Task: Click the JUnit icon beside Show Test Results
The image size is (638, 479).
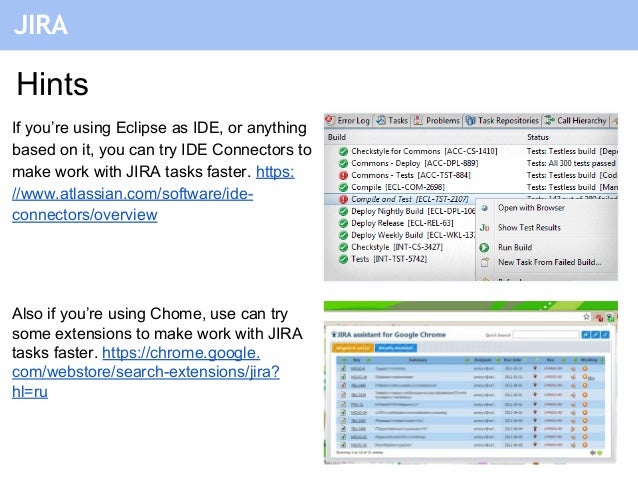Action: (x=484, y=227)
